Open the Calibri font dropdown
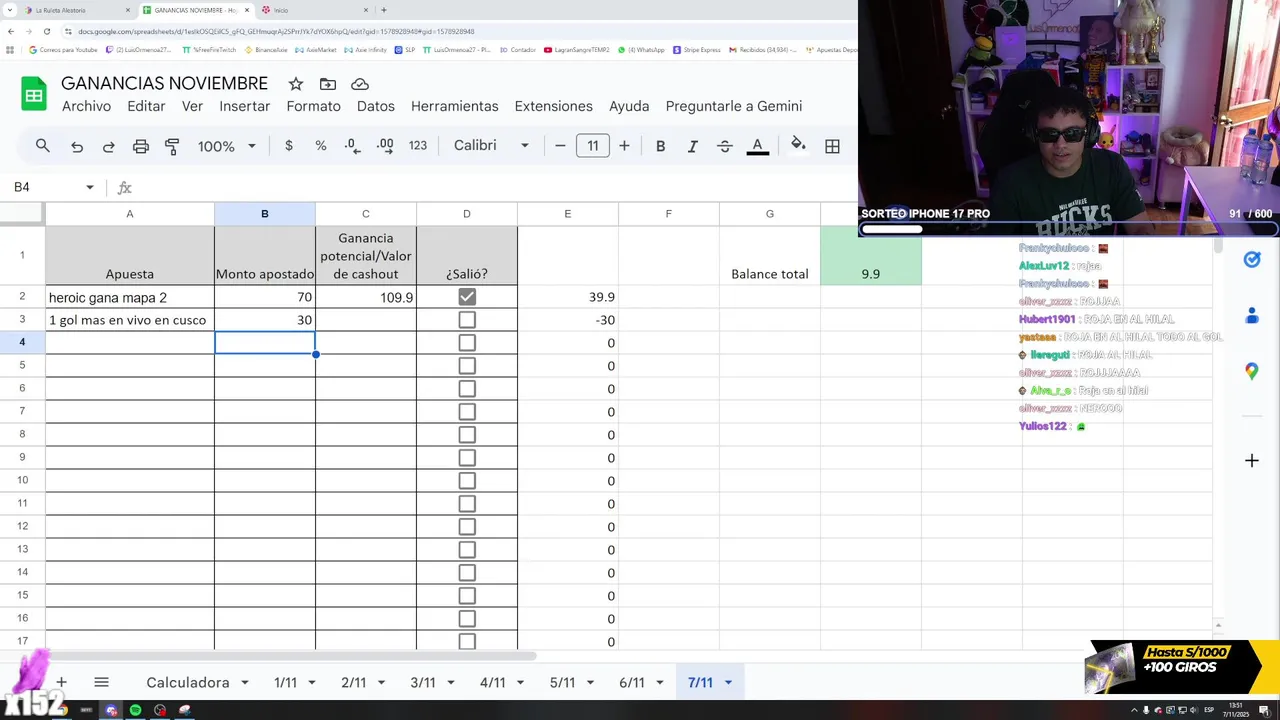1280x720 pixels. click(x=491, y=146)
